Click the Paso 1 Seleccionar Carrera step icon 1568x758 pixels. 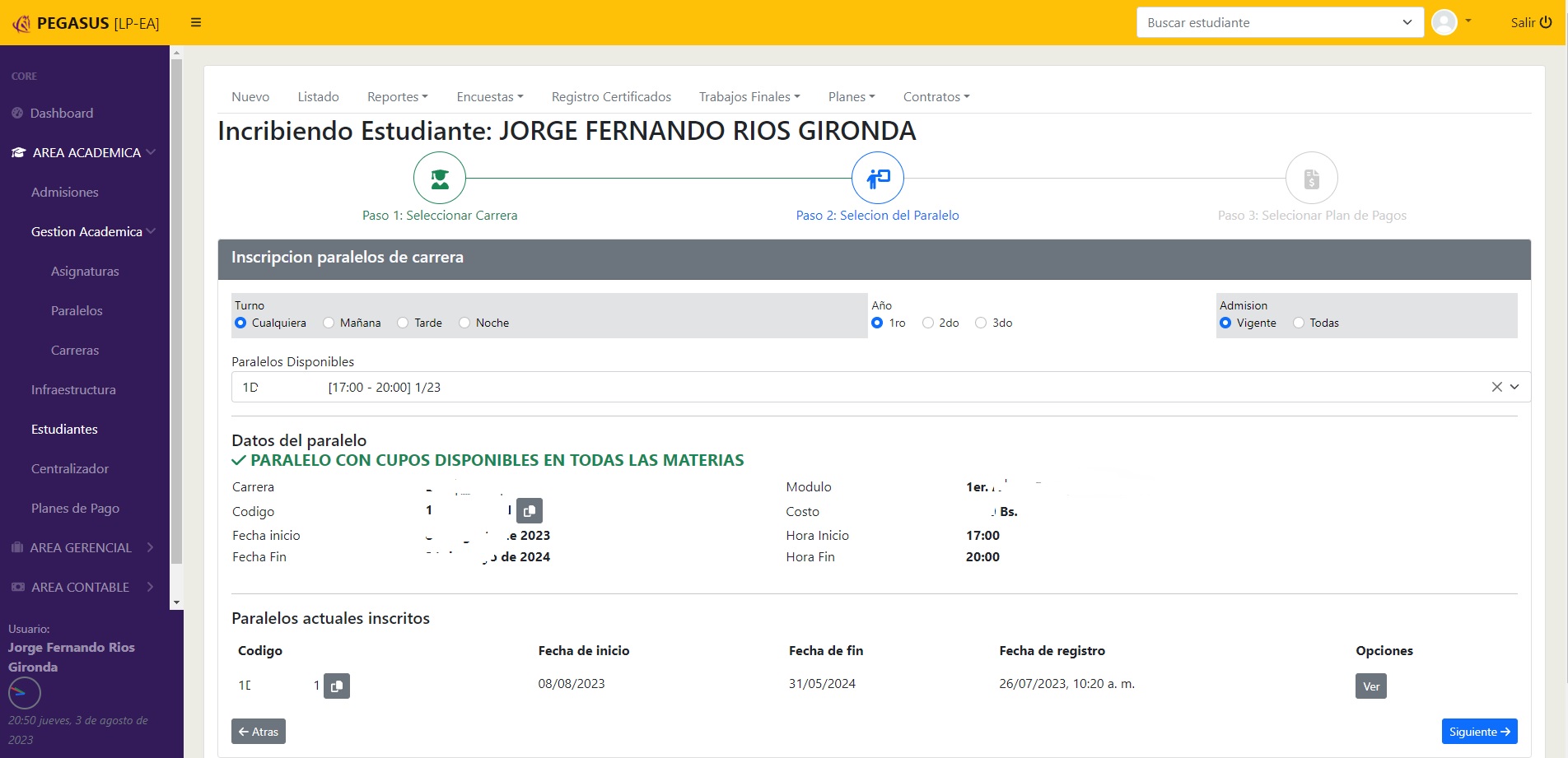(440, 178)
